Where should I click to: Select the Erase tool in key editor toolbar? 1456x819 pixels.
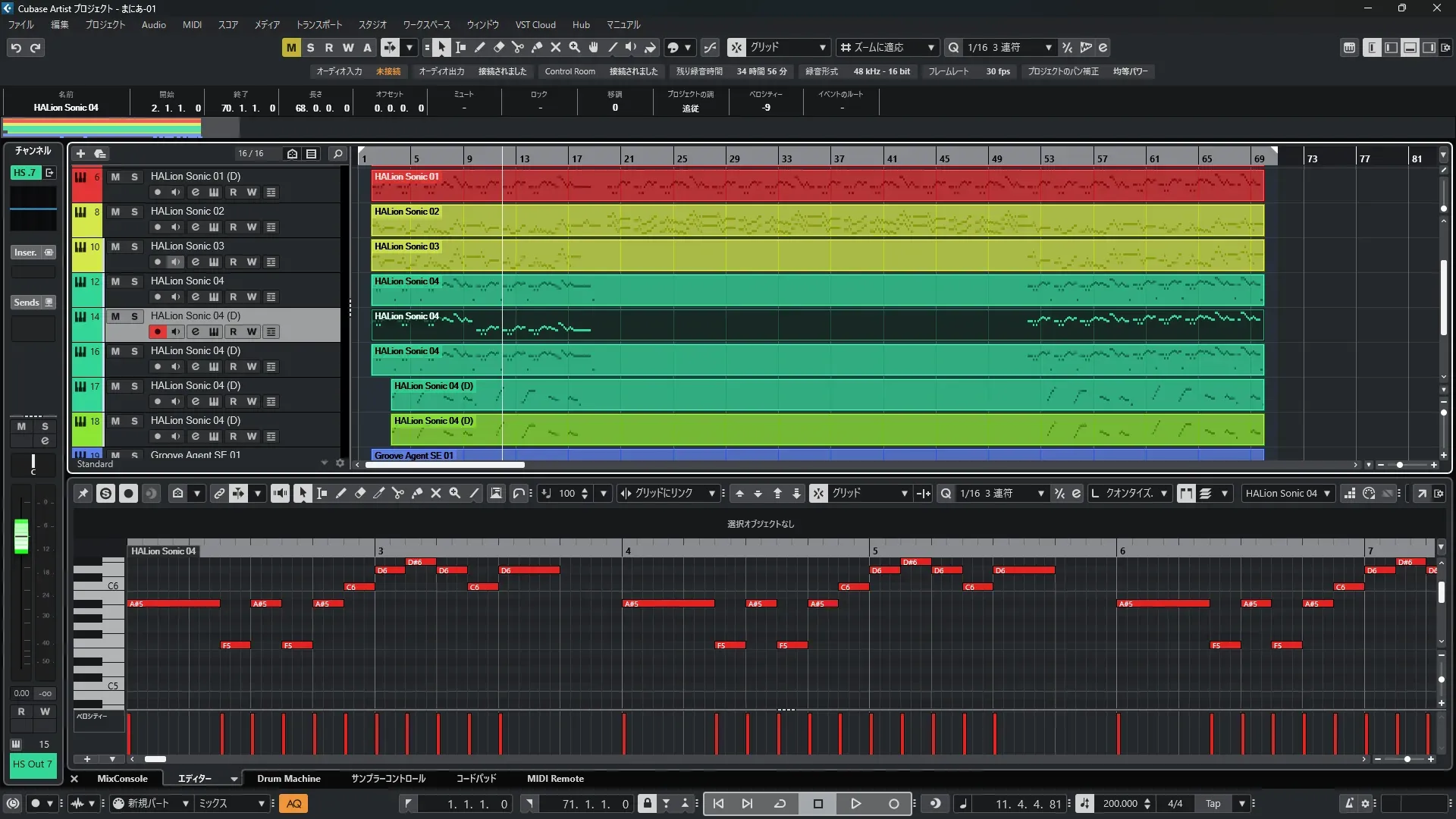pos(360,494)
